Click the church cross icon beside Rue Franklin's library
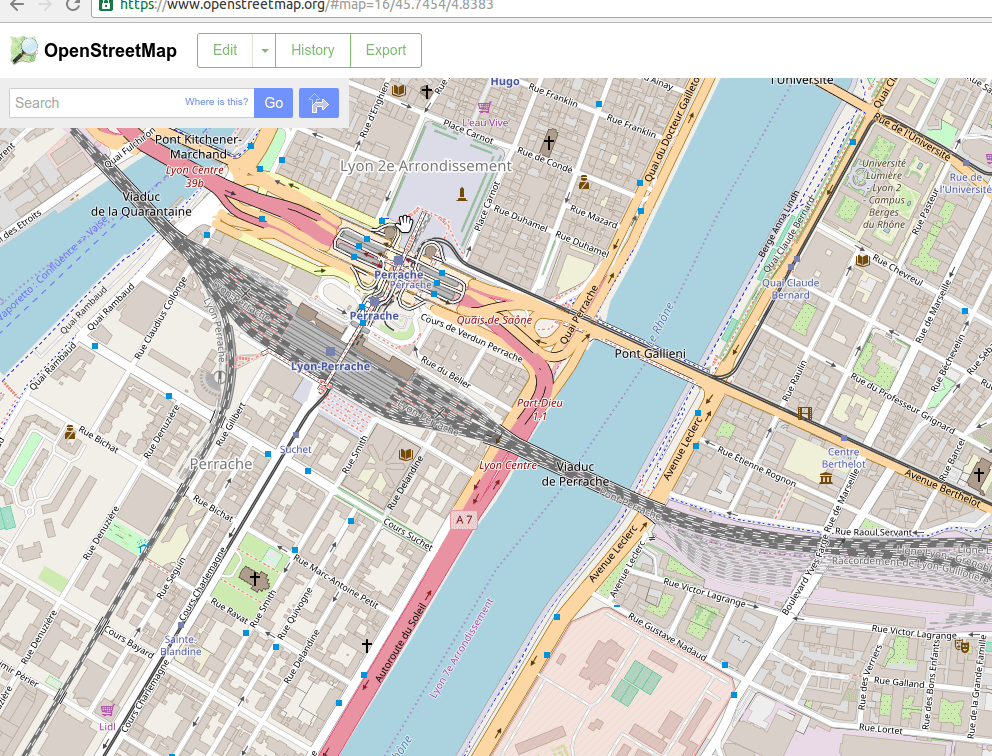This screenshot has height=756, width=992. coord(427,92)
